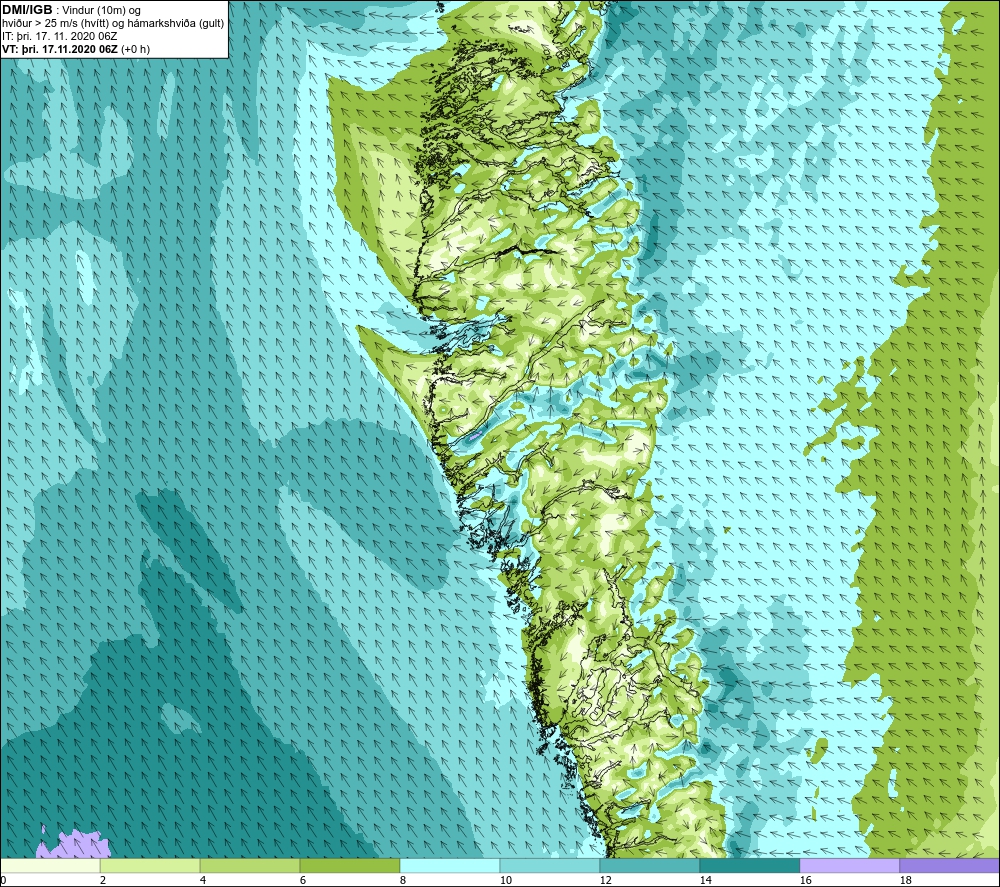The image size is (1000, 887).
Task: Click the 8–10 m/s pale cyan legend swatch
Action: [x=450, y=865]
